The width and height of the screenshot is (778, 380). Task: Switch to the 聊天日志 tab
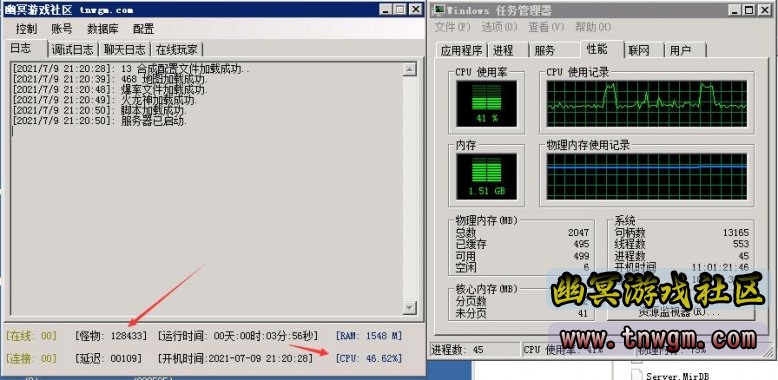point(125,50)
